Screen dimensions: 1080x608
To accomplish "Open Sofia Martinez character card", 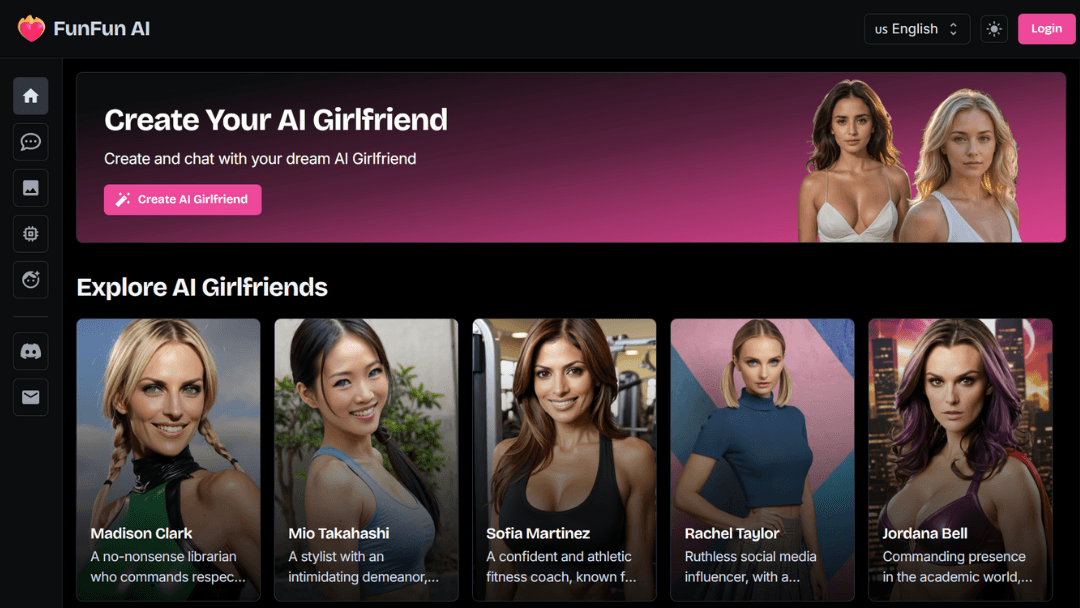I will pyautogui.click(x=564, y=459).
